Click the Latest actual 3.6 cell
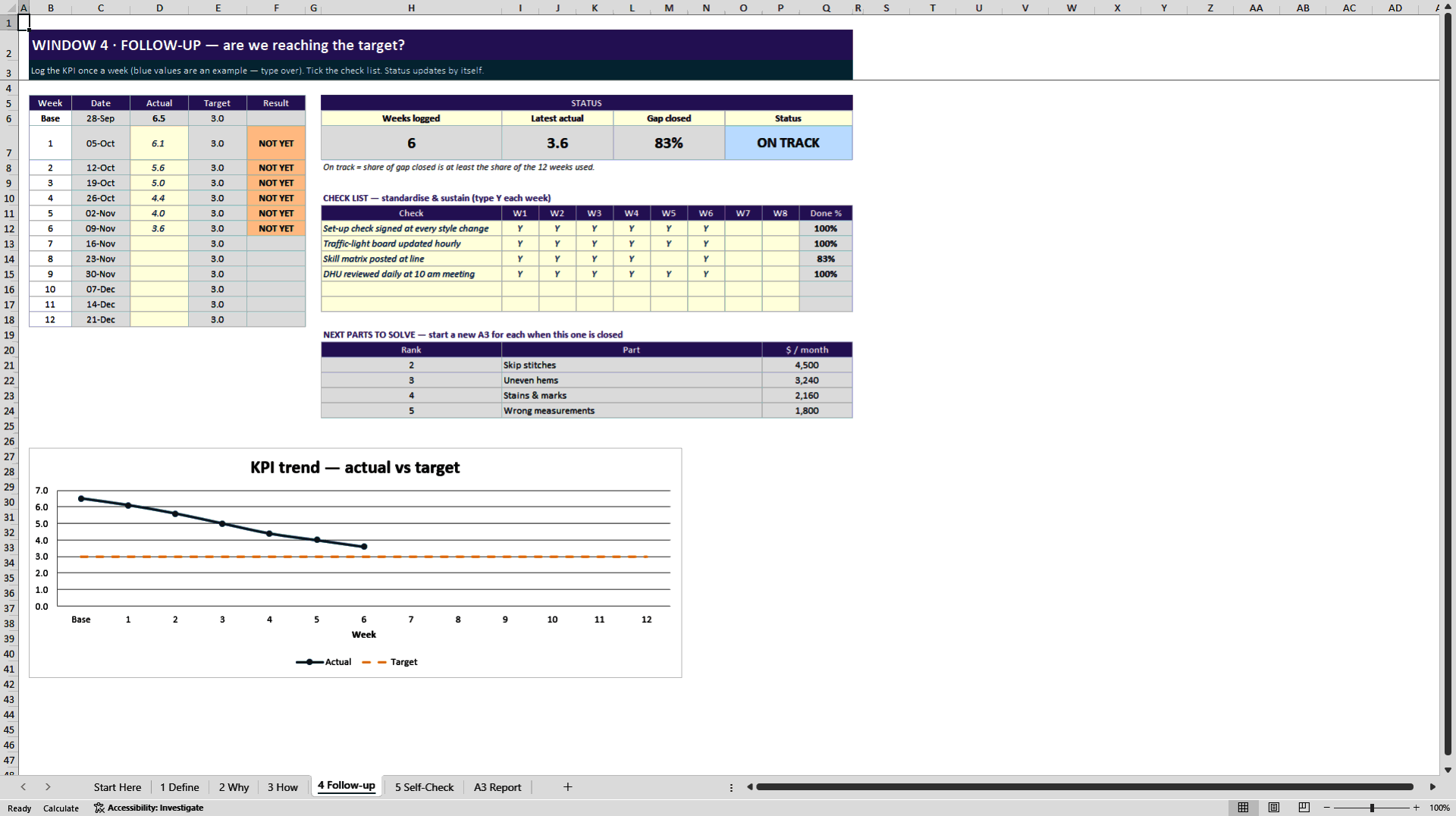Image resolution: width=1456 pixels, height=816 pixels. (x=557, y=143)
